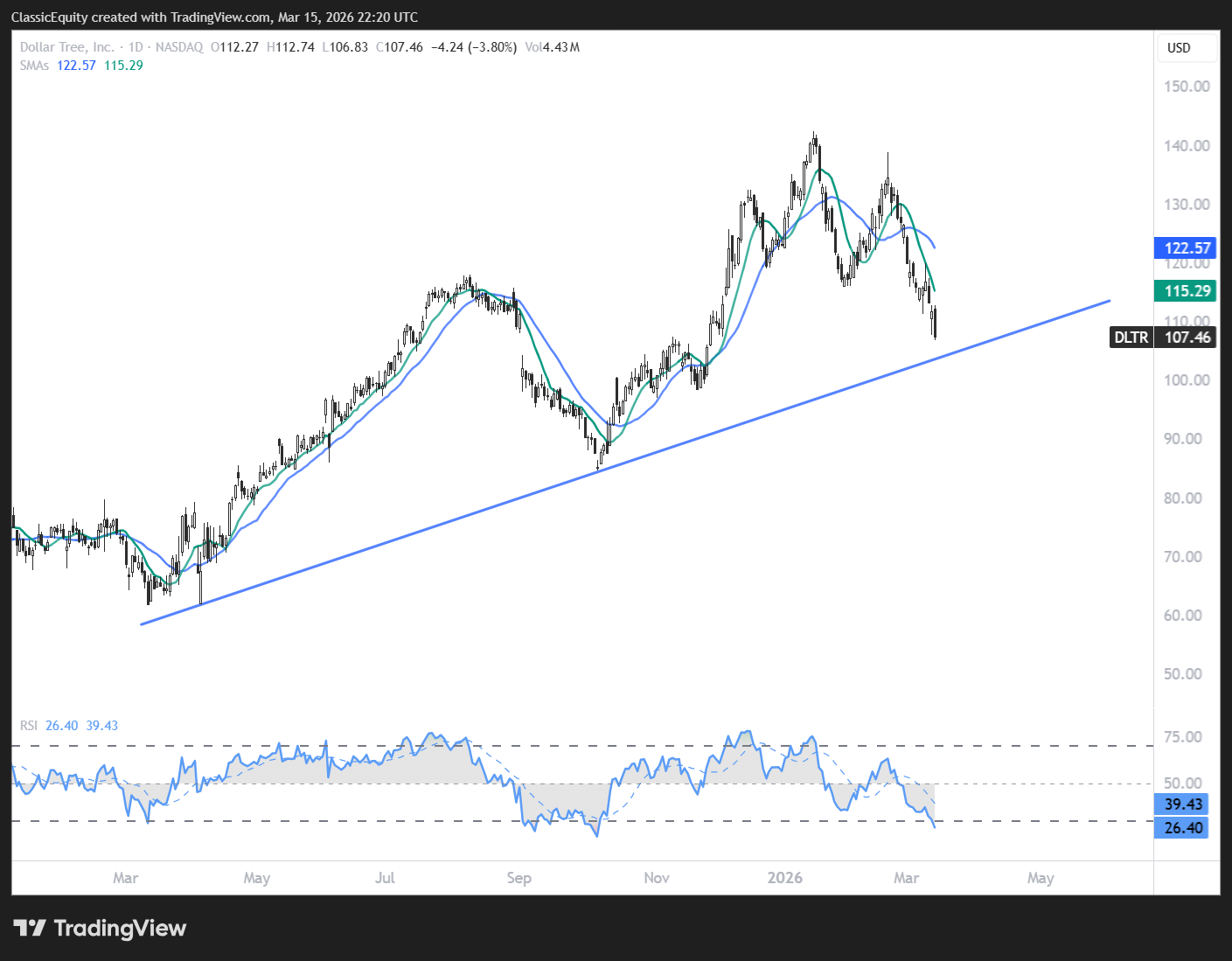Screen dimensions: 1232x961
Task: Click the green 115.29 price axis label
Action: 1186,291
